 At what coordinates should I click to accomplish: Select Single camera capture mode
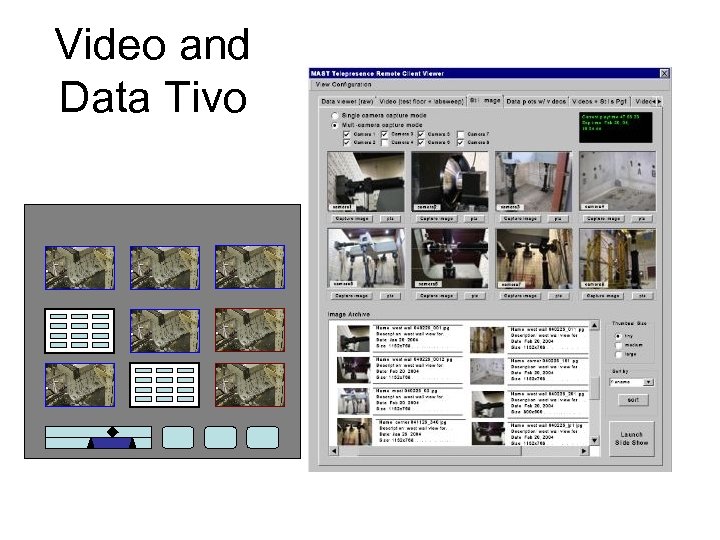335,115
